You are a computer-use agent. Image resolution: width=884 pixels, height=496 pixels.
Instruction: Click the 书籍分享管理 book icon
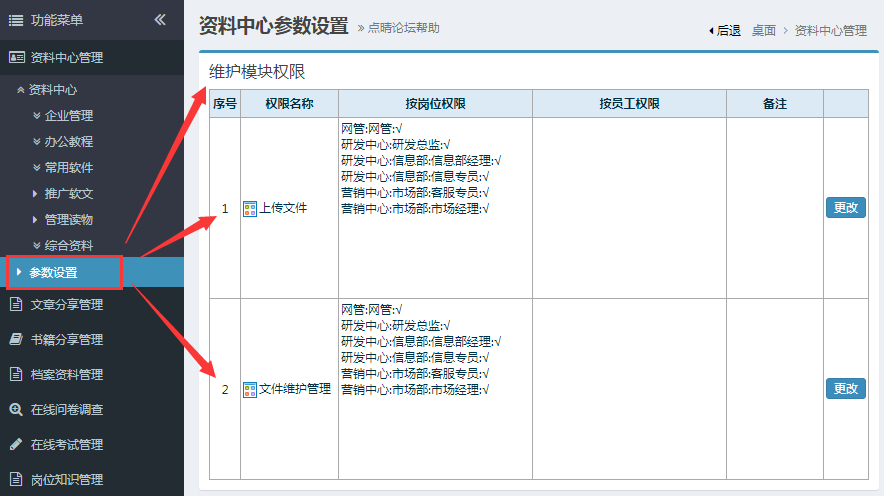point(16,339)
